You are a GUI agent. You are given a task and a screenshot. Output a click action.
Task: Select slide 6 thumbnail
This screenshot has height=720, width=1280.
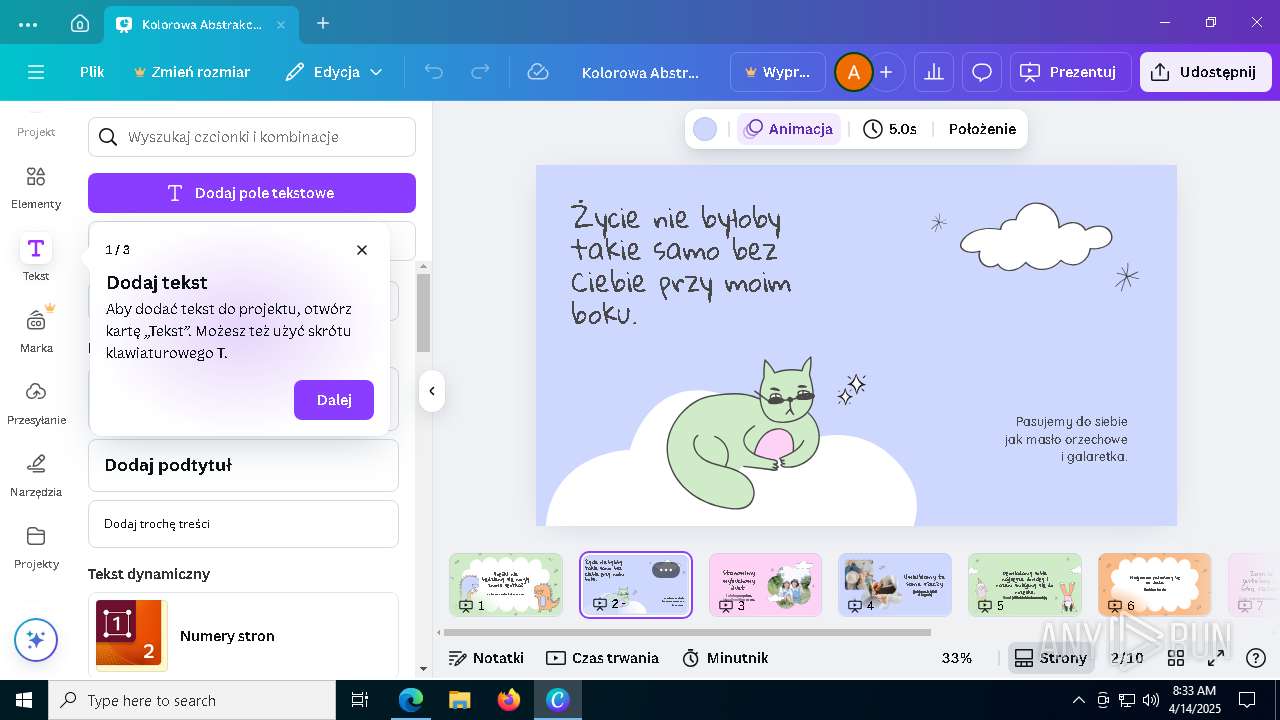pyautogui.click(x=1154, y=584)
